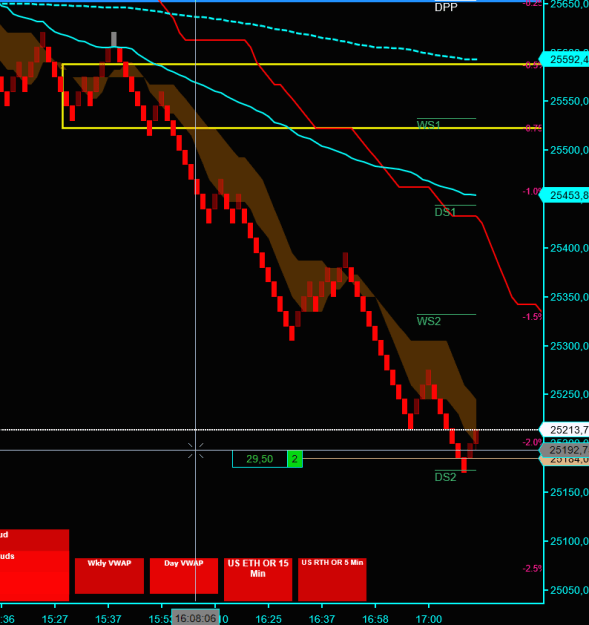
Task: Click the 25592,4 cyan price tag
Action: (564, 59)
